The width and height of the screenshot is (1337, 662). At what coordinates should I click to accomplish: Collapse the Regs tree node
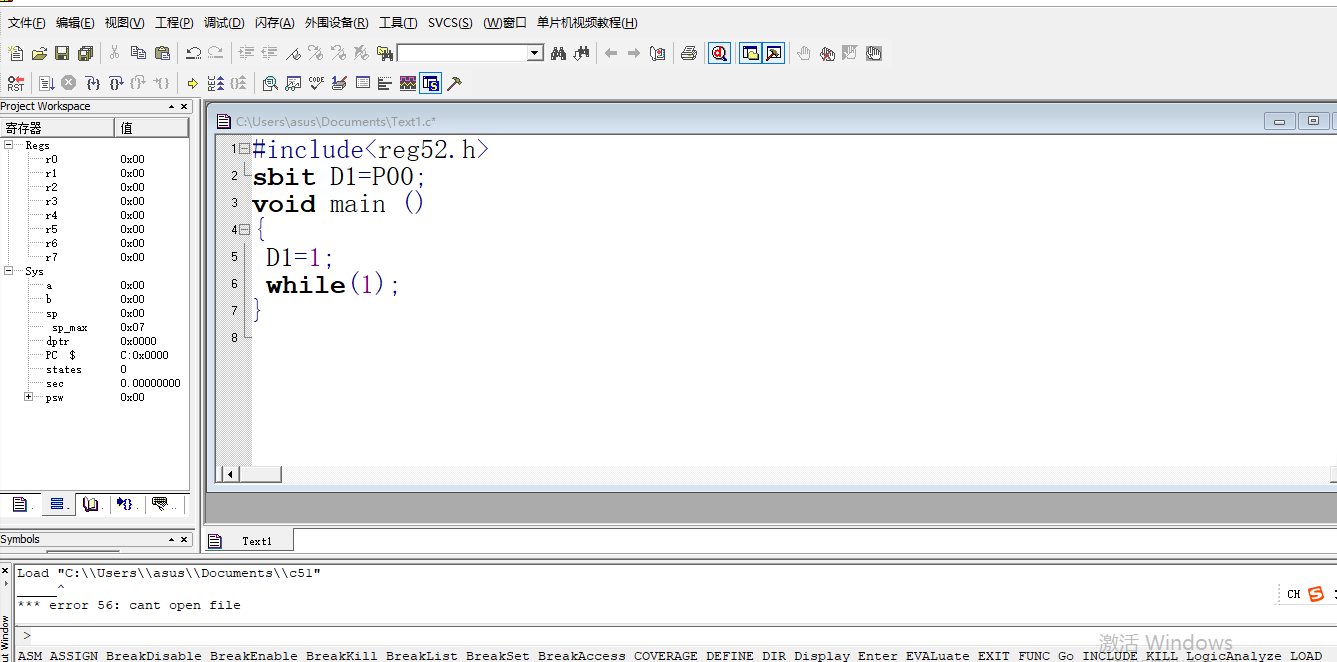(x=9, y=145)
